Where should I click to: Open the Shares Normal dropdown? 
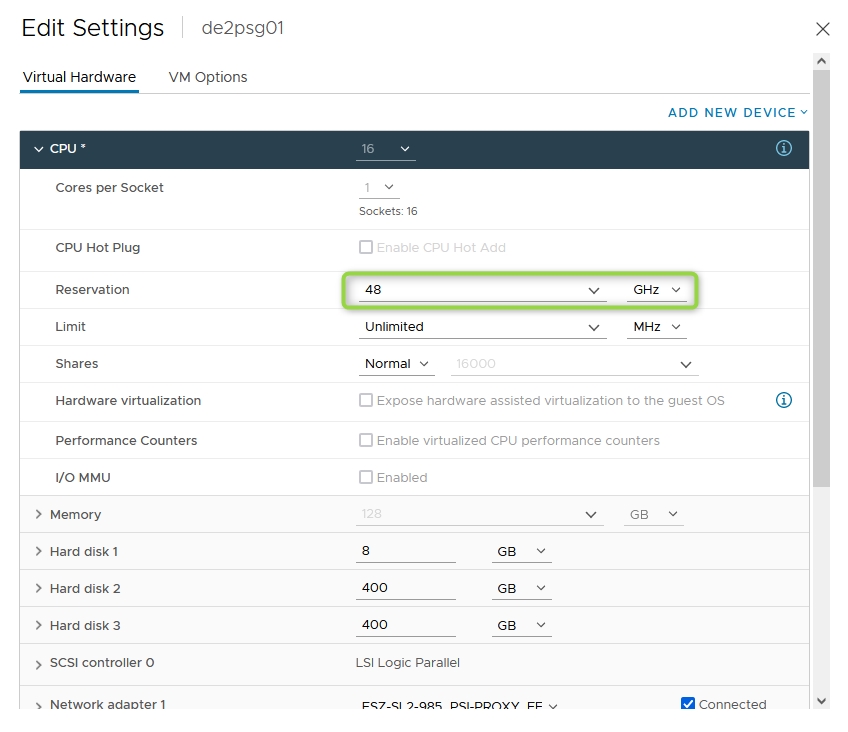pyautogui.click(x=397, y=364)
